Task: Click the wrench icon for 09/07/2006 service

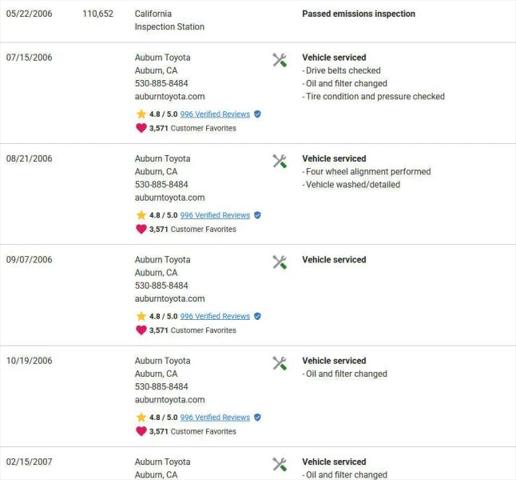Action: pyautogui.click(x=280, y=262)
